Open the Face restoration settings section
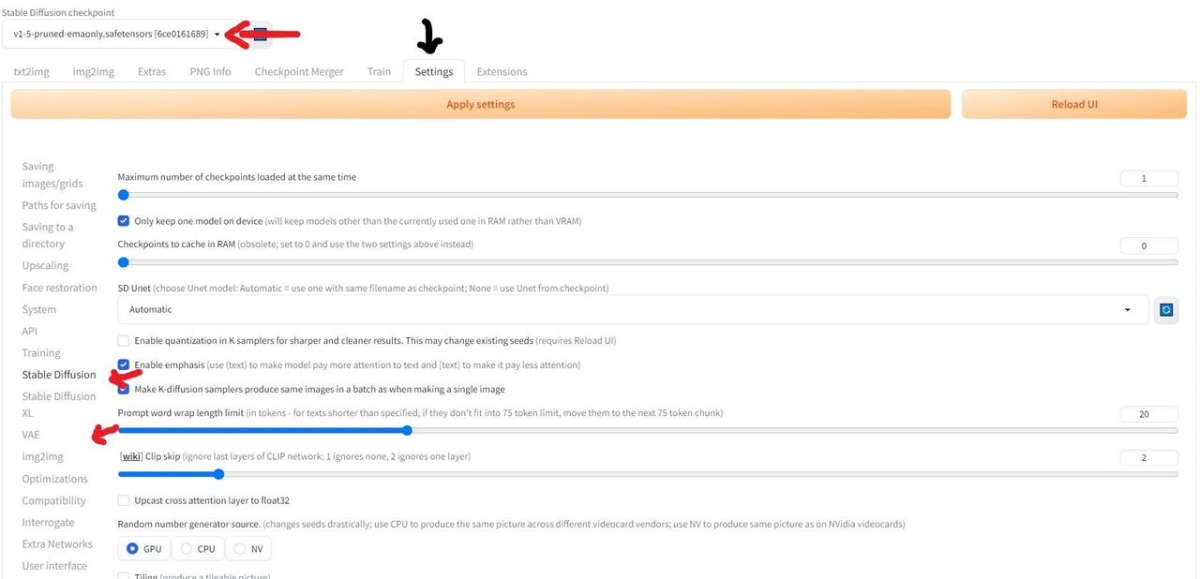This screenshot has height=579, width=1200. 60,288
